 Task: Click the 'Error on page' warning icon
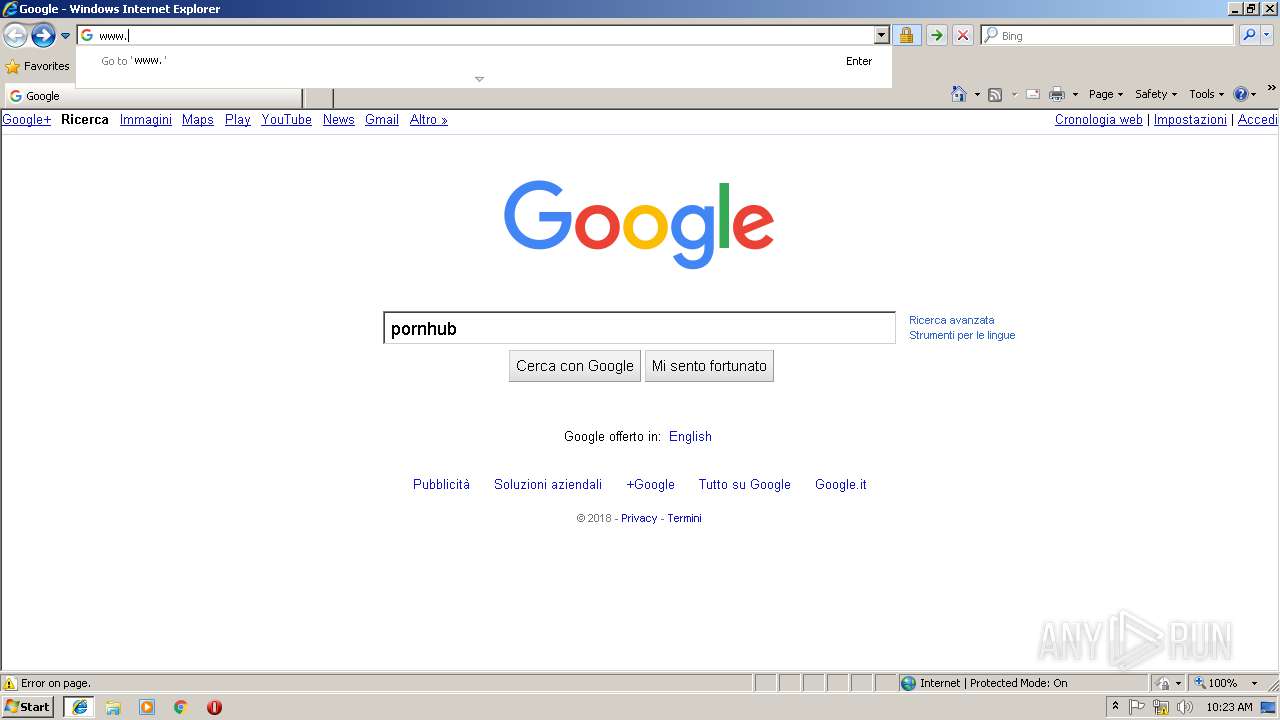(x=10, y=683)
